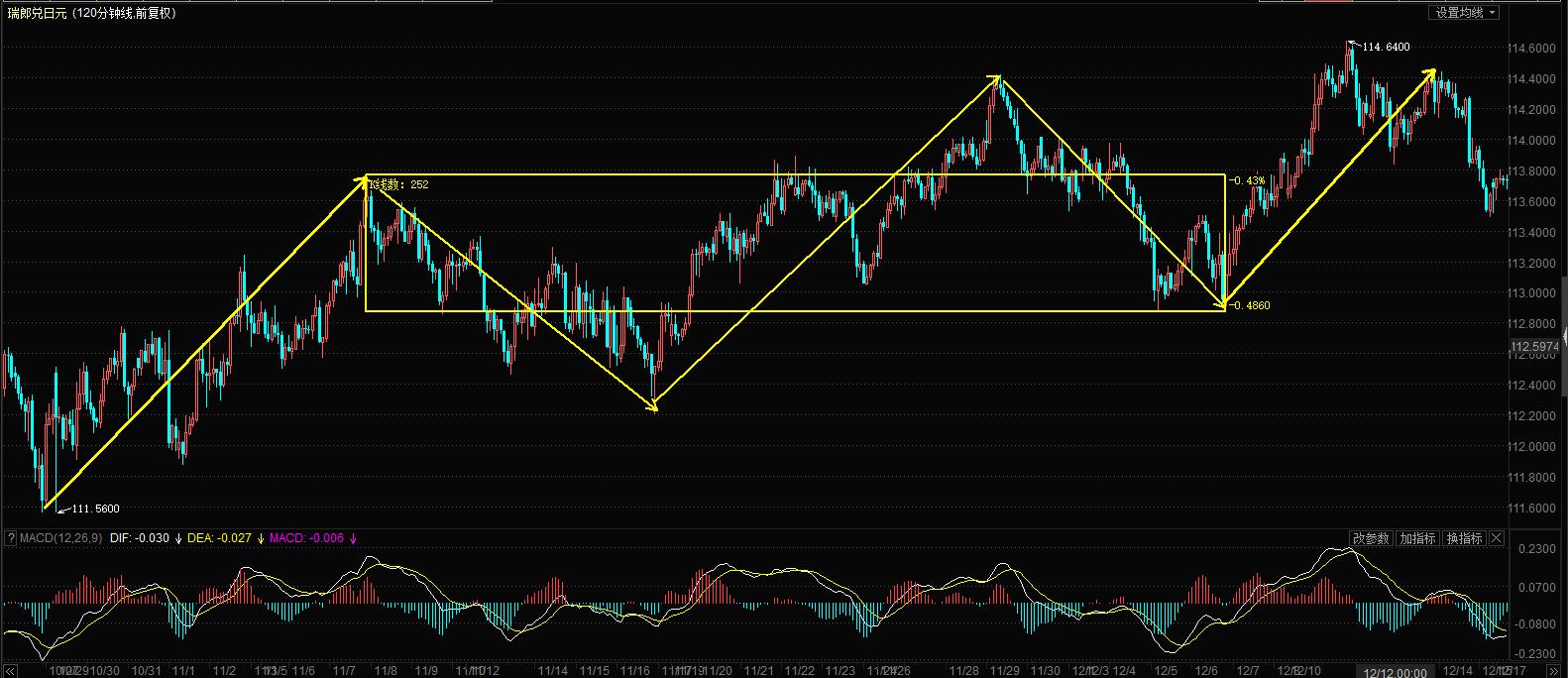Click the 加指标 add indicator button
This screenshot has width=1568, height=678.
point(1417,538)
